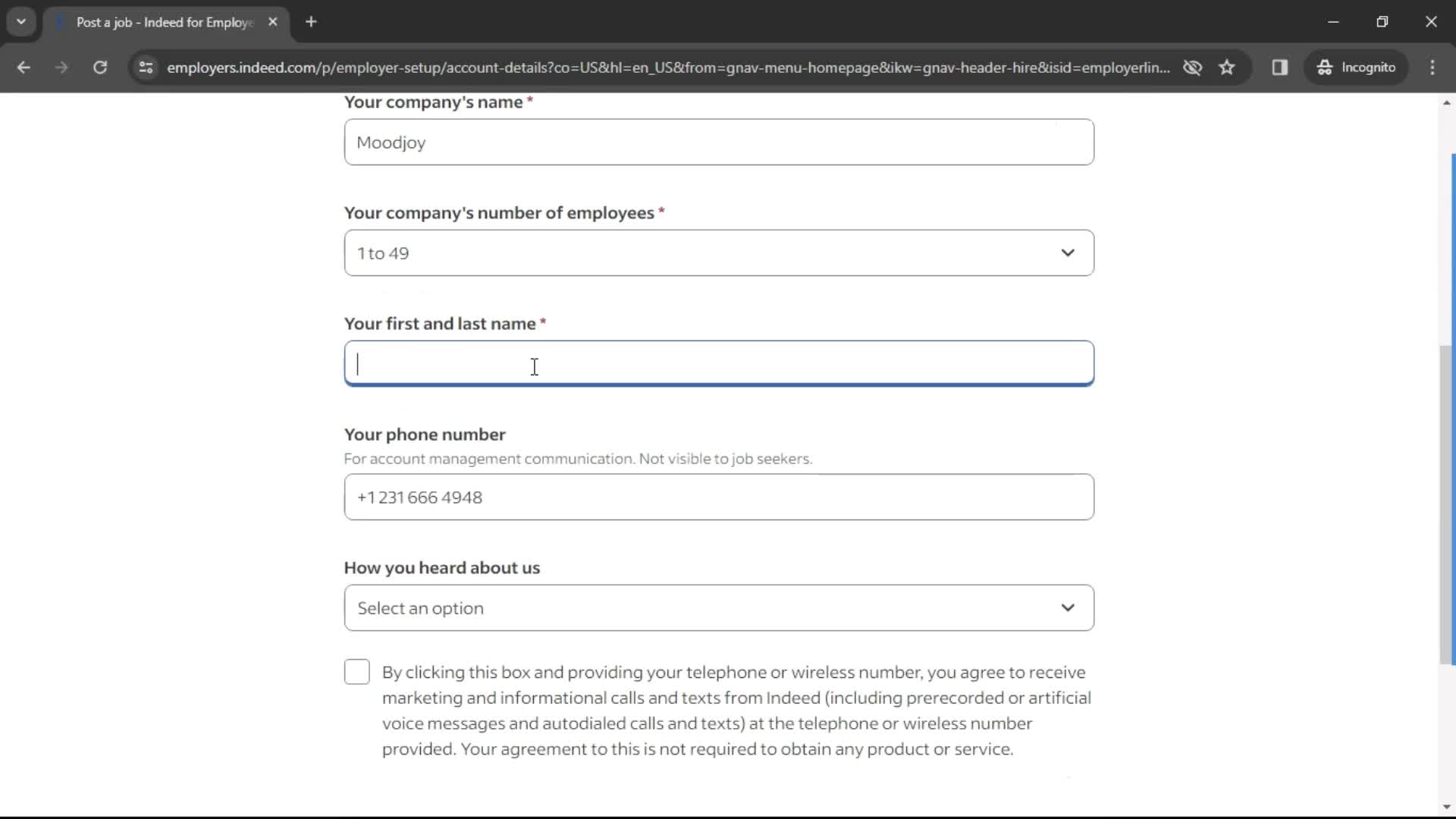Click the back navigation arrow
This screenshot has height=819, width=1456.
tap(23, 67)
